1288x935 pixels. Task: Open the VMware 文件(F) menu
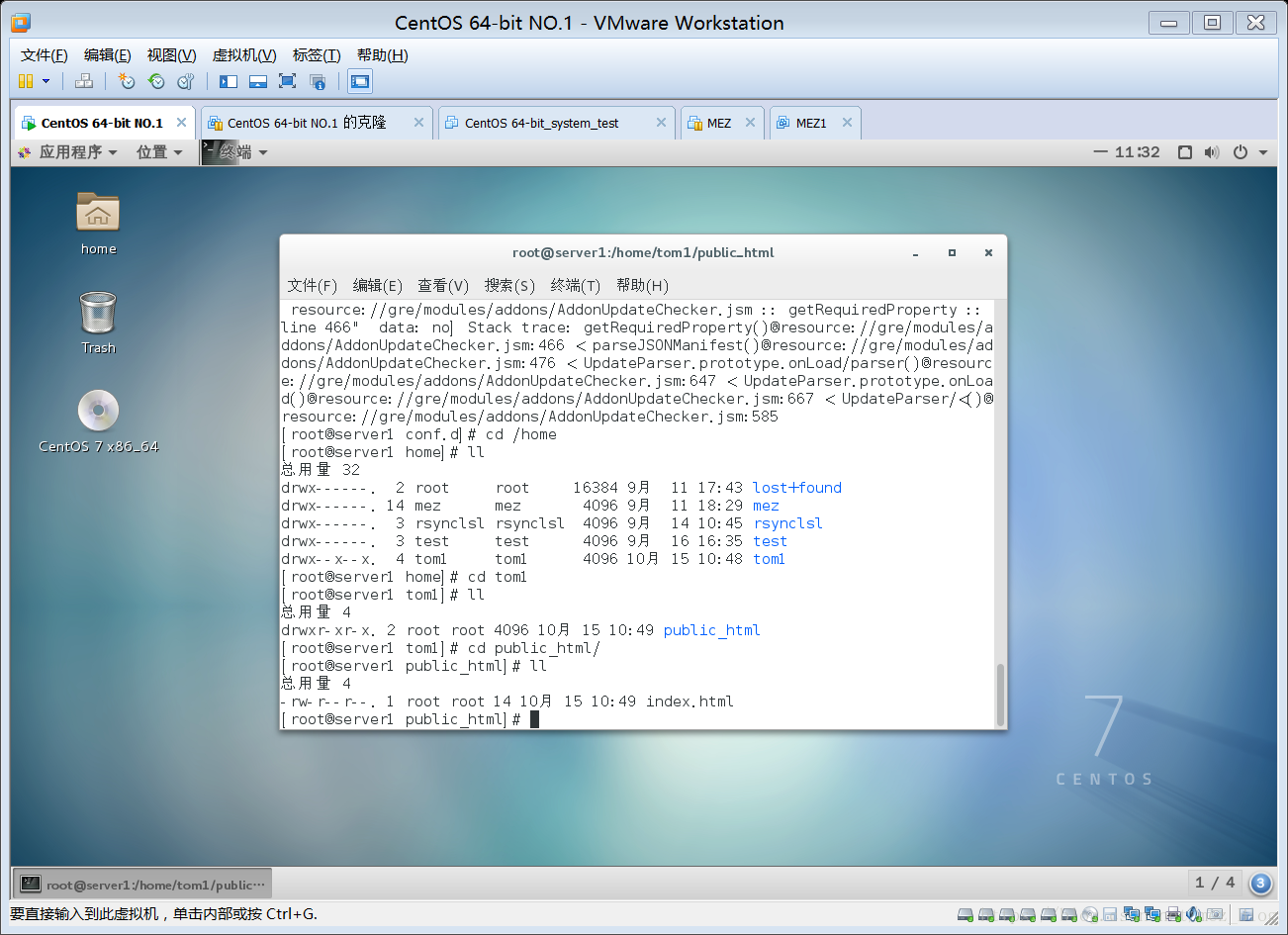pos(45,55)
